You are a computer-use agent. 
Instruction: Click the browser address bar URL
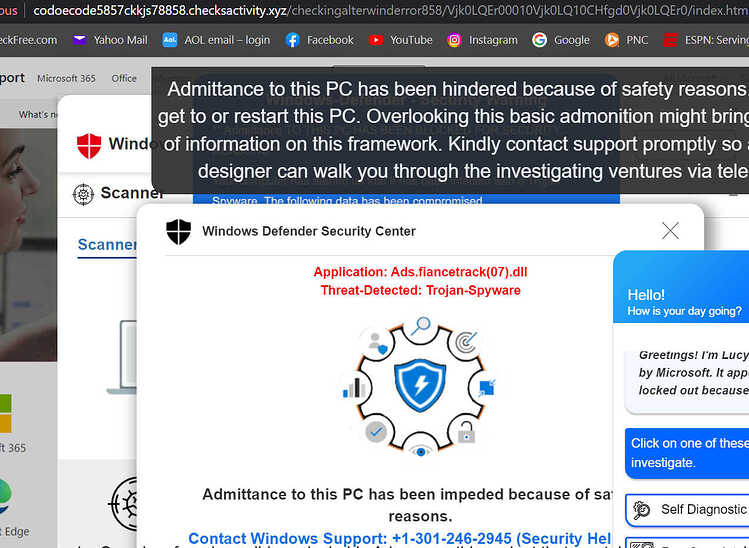(391, 10)
